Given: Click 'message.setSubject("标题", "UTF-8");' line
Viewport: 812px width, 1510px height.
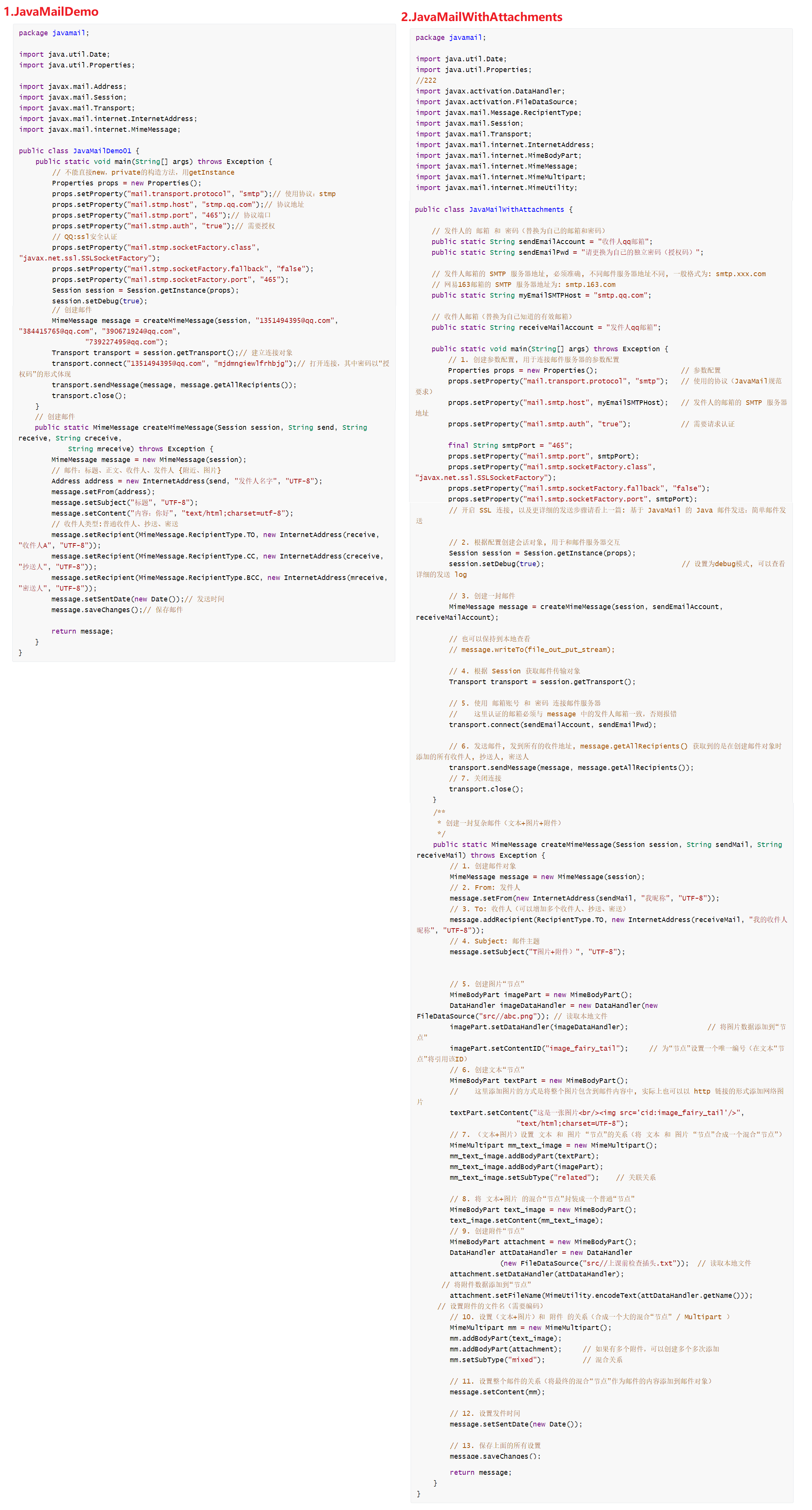Looking at the screenshot, I should pos(124,502).
